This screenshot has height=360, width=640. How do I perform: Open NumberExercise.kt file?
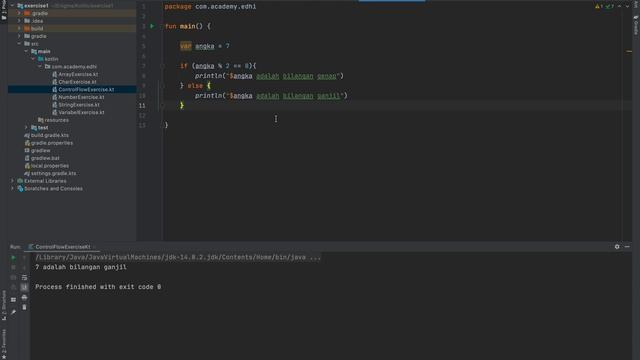coord(81,97)
